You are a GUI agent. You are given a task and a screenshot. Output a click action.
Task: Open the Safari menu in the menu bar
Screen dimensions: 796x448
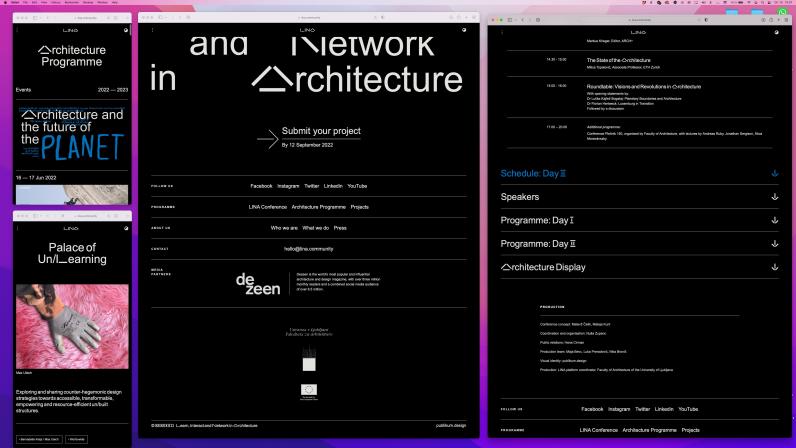coord(15,3)
